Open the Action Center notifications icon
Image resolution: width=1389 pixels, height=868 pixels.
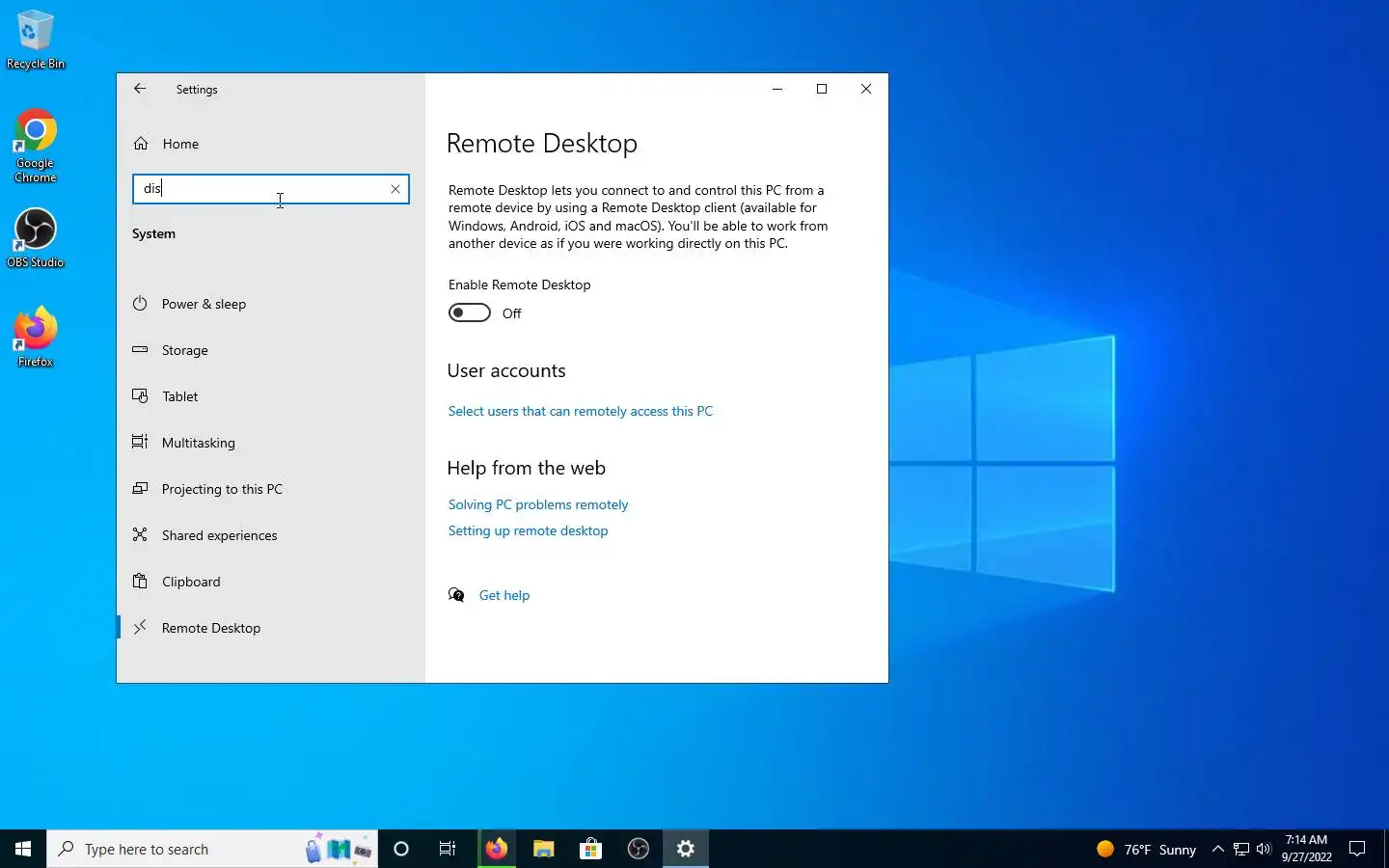[x=1357, y=849]
